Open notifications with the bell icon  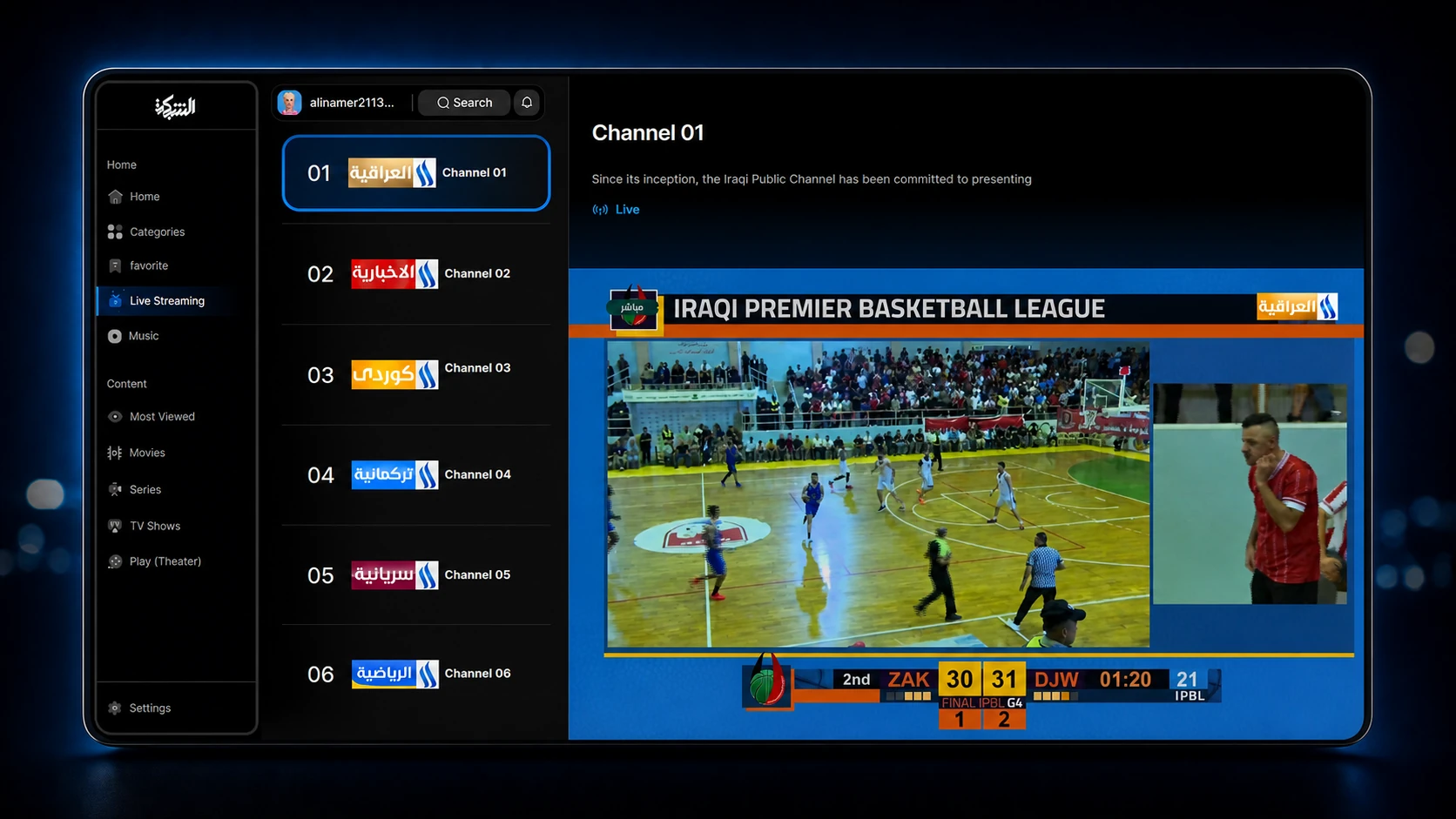click(527, 103)
